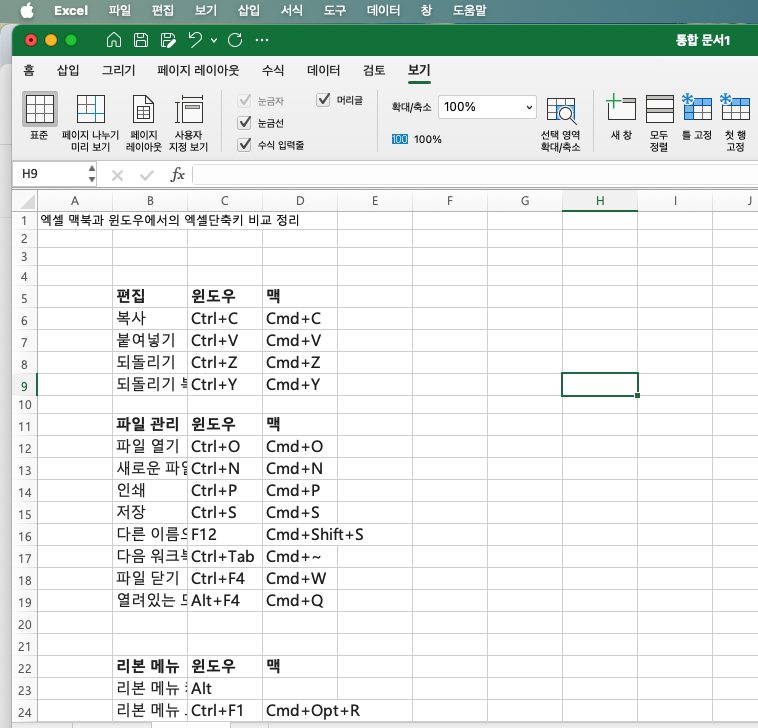758x728 pixels.
Task: Select the cell containing 인쇄
Action: pyautogui.click(x=150, y=491)
